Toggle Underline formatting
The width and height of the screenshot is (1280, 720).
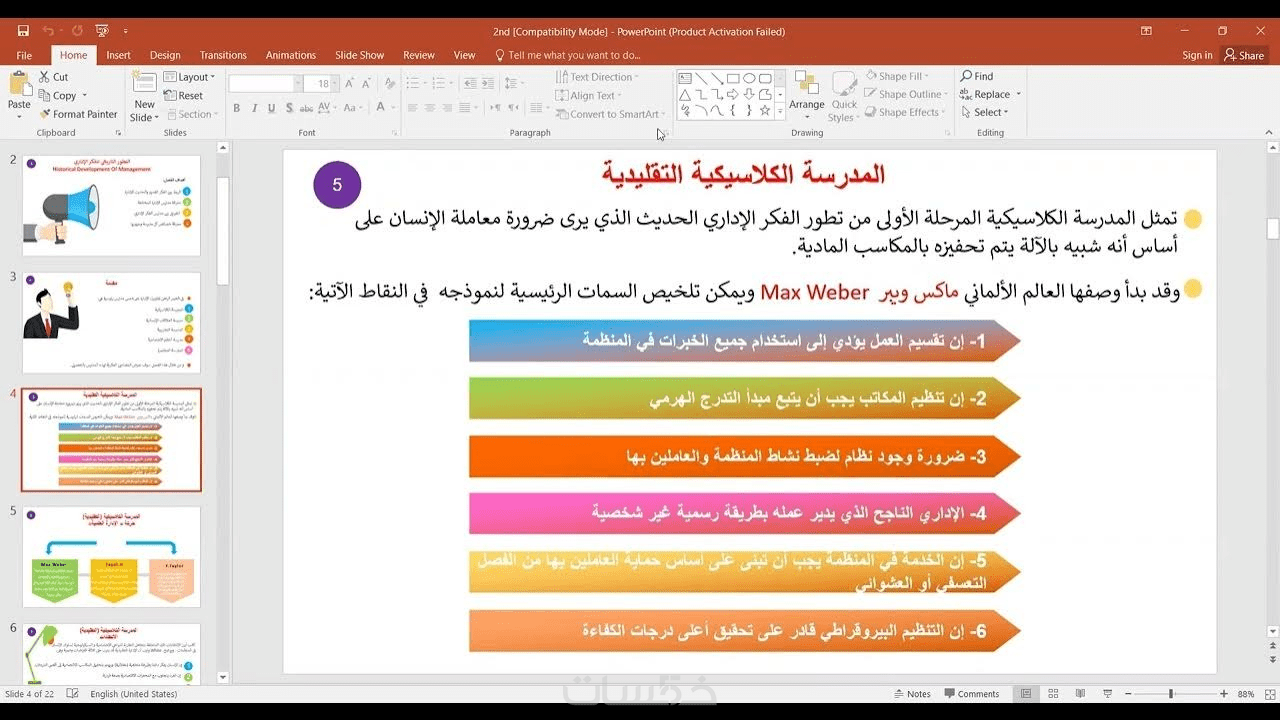272,108
